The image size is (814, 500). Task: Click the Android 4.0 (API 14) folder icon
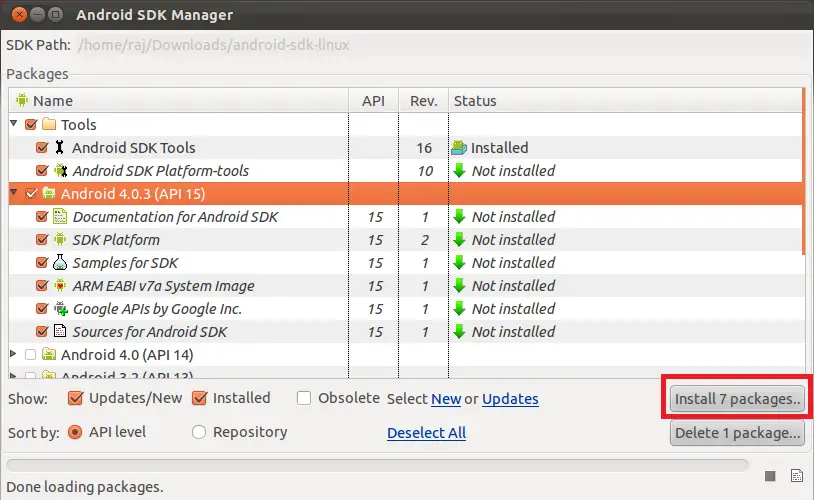[x=49, y=355]
